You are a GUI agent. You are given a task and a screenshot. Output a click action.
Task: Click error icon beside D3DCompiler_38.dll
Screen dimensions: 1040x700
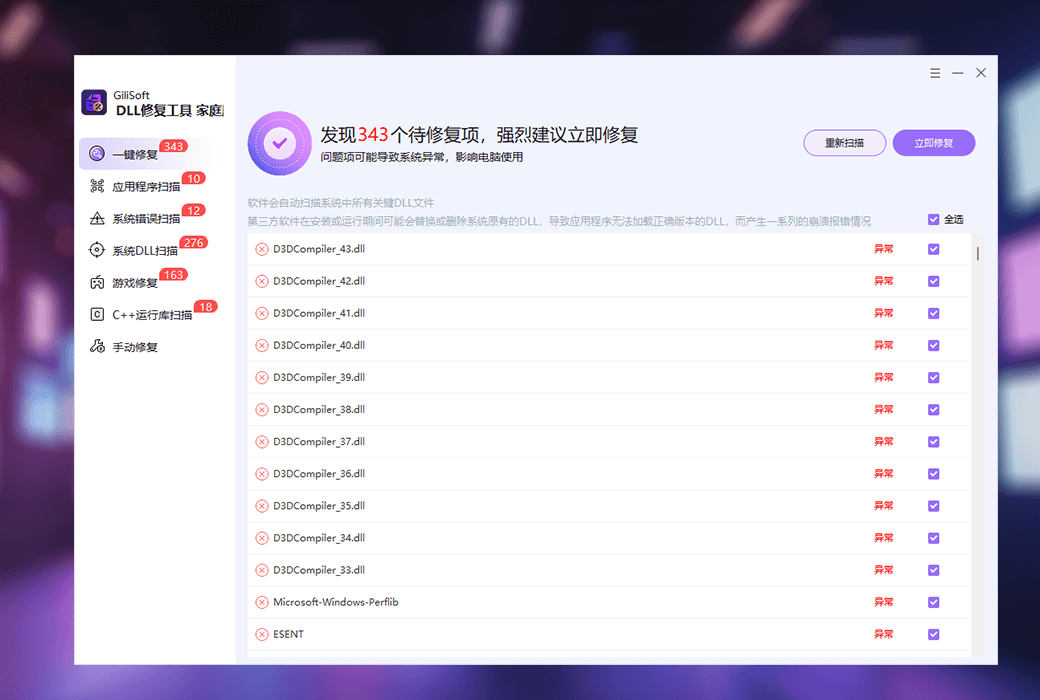[262, 410]
